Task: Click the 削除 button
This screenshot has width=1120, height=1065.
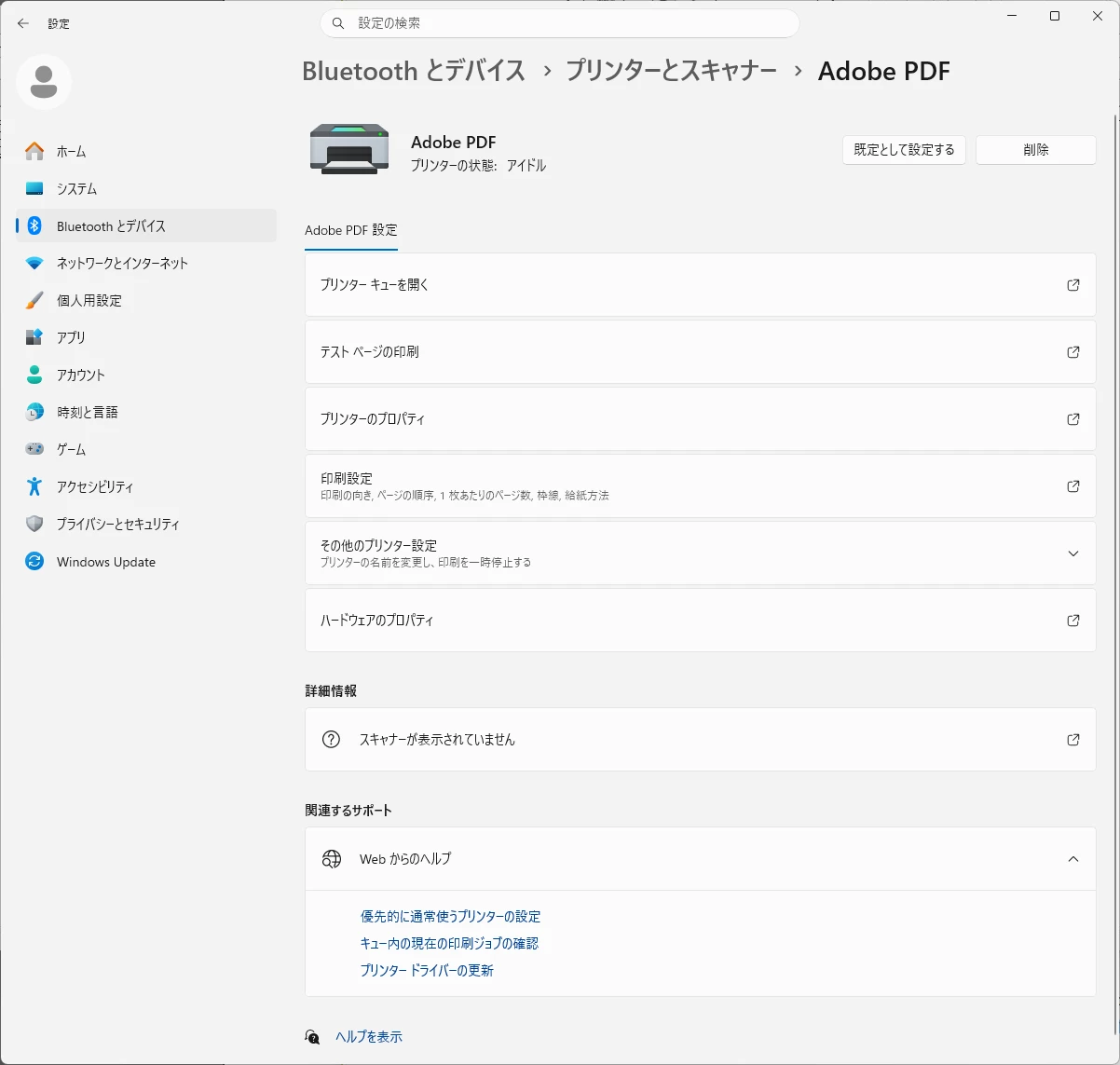Action: [1036, 150]
